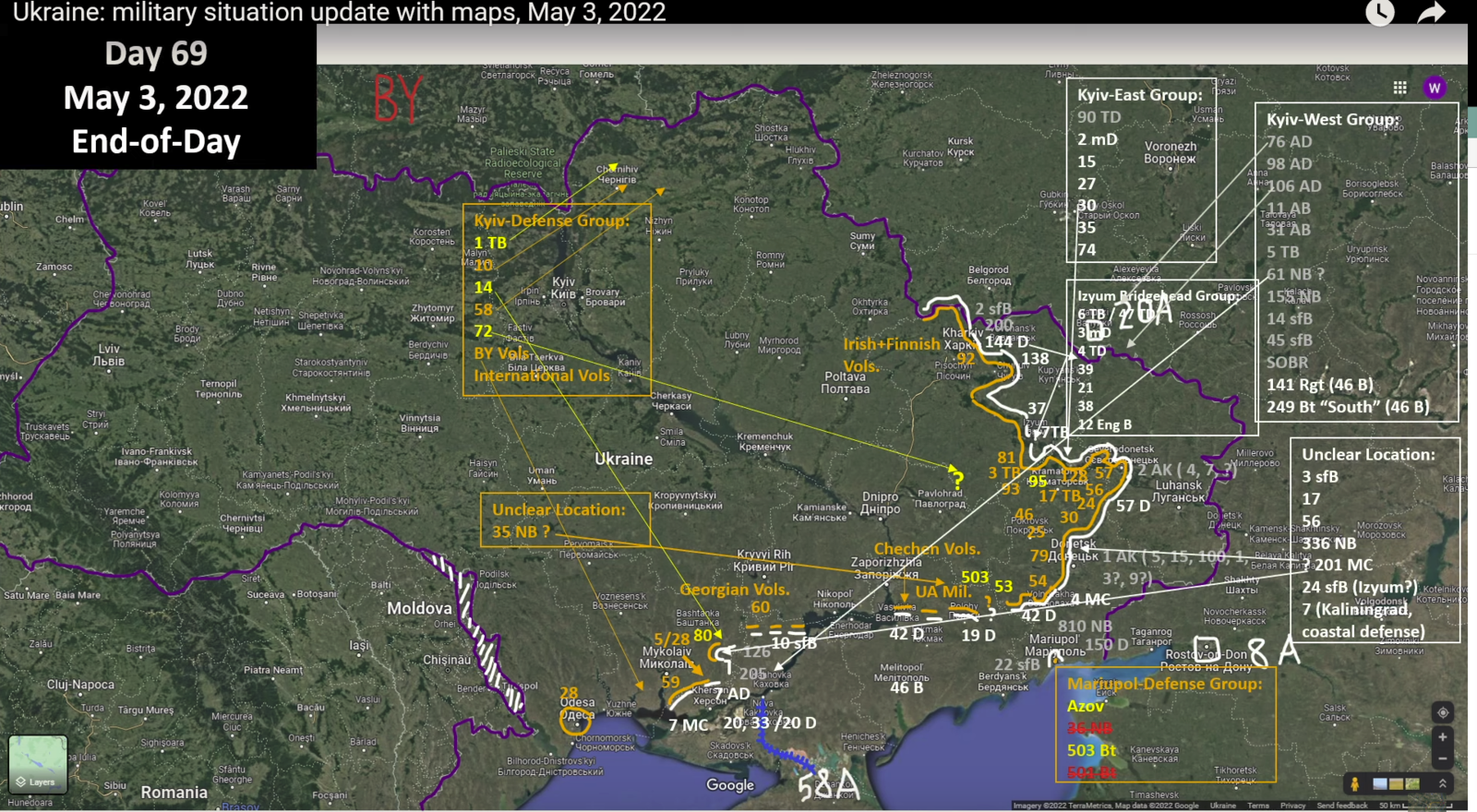Viewport: 1477px width, 812px height.
Task: Open the Terms link in map footer
Action: click(x=1257, y=806)
